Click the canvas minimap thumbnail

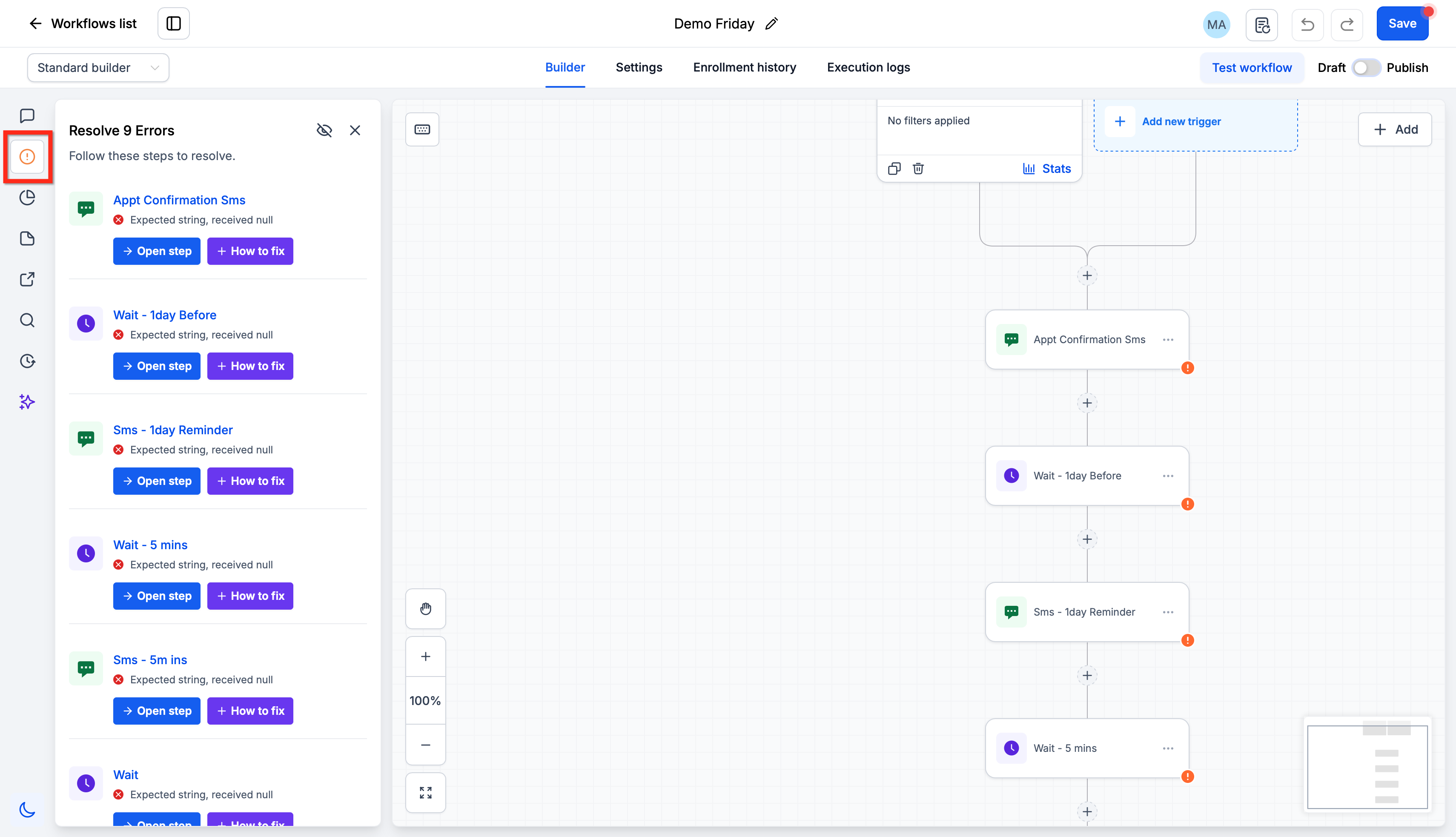[1367, 764]
